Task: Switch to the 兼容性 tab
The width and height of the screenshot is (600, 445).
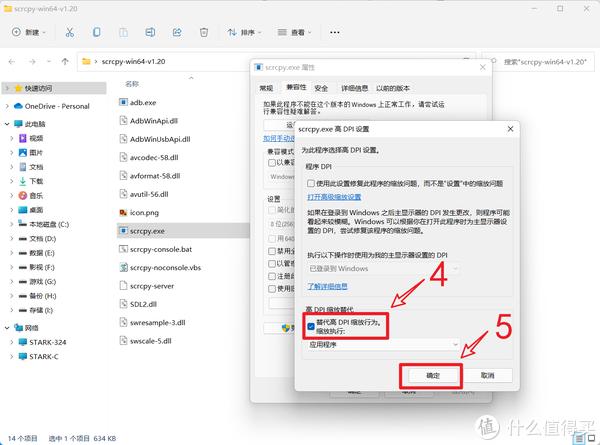Action: click(x=296, y=87)
